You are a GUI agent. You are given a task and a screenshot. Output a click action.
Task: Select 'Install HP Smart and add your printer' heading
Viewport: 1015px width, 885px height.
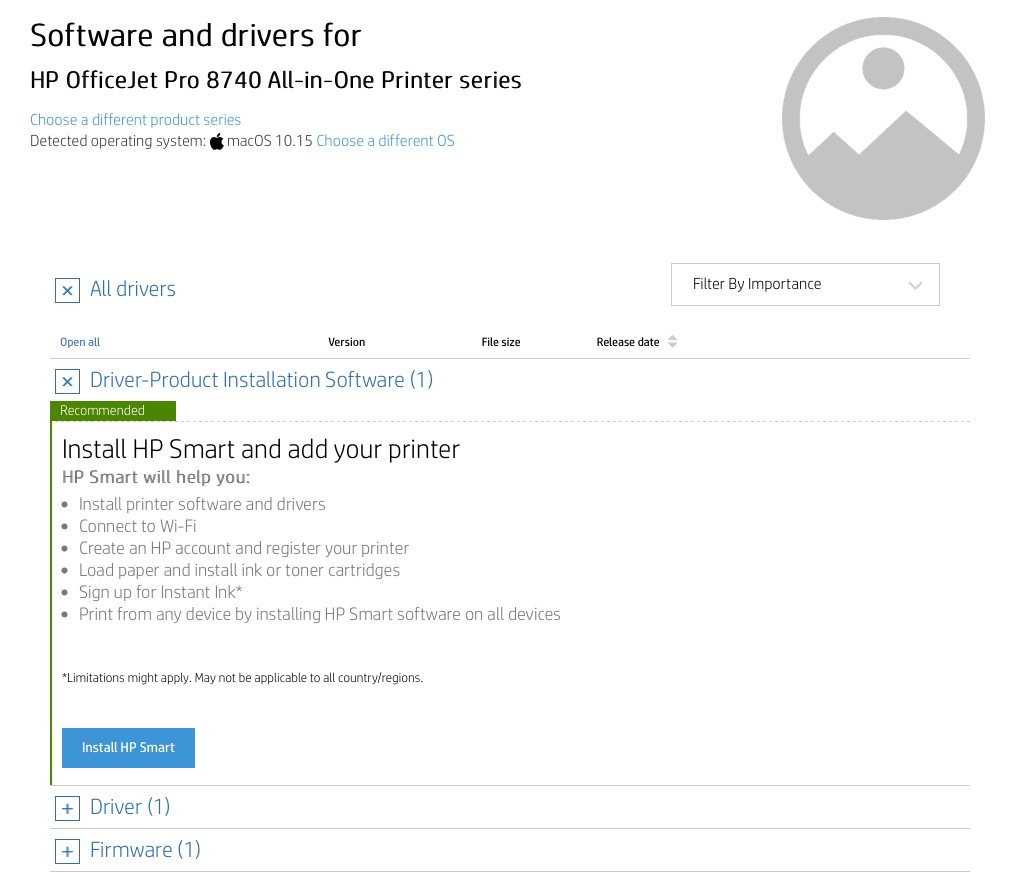[x=261, y=449]
